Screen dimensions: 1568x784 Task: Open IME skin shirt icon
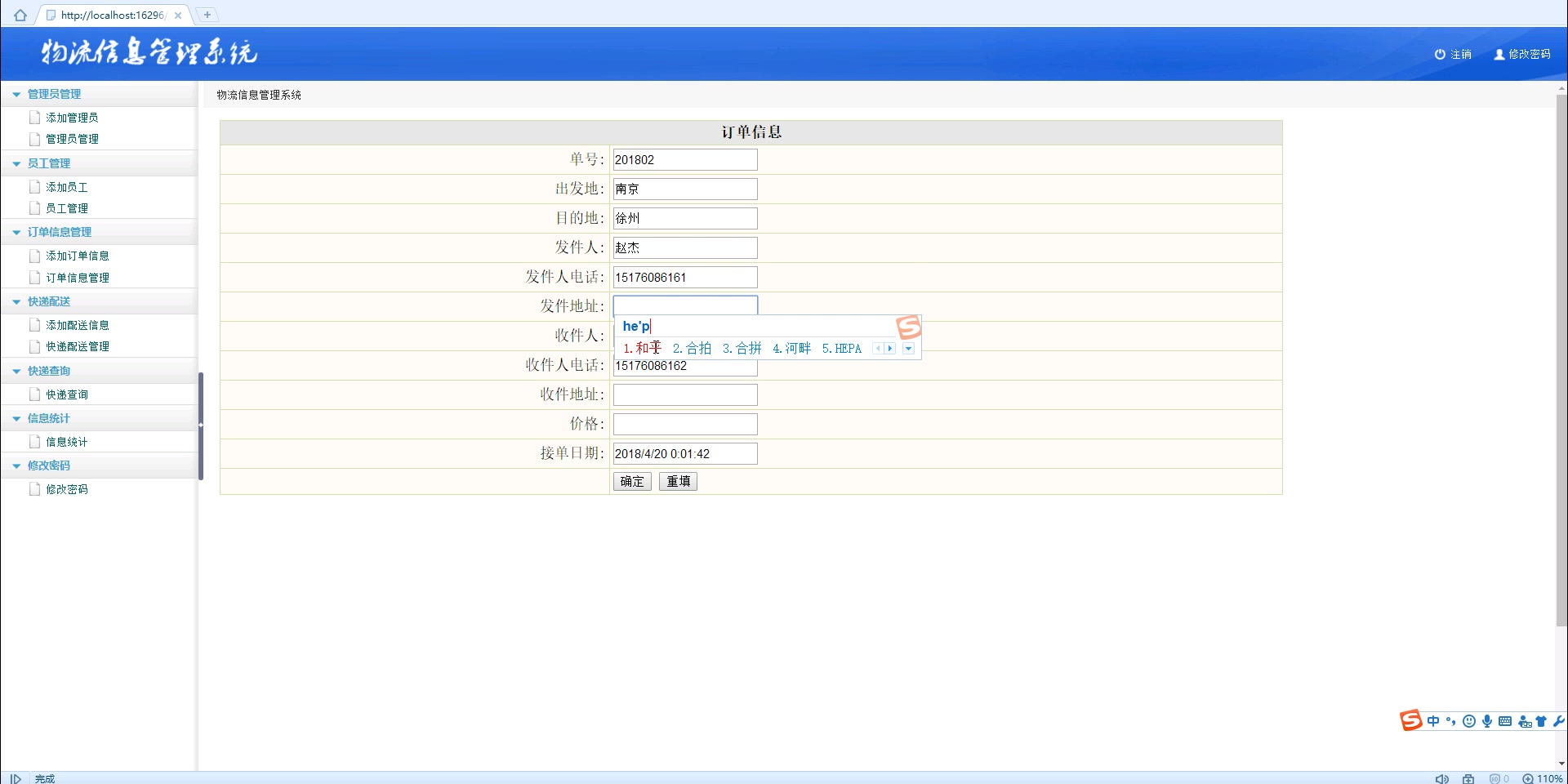click(1541, 721)
